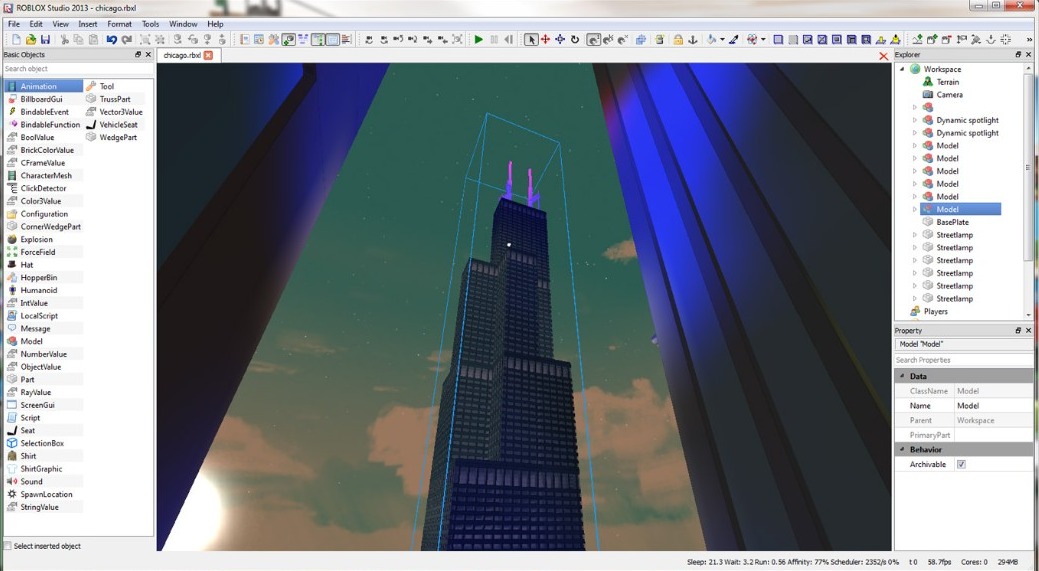The image size is (1039, 571).
Task: Click the Save file icon
Action: click(x=45, y=40)
